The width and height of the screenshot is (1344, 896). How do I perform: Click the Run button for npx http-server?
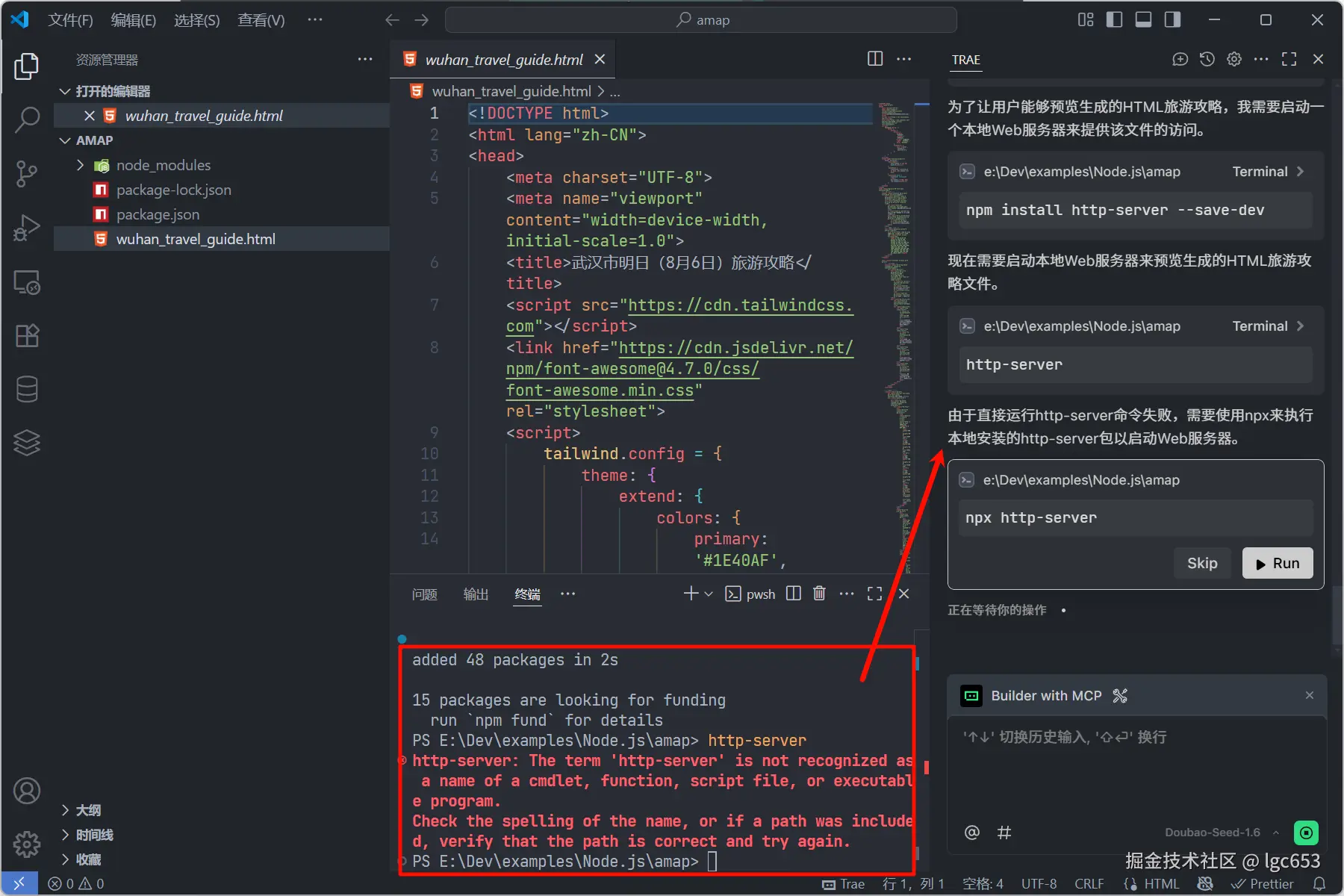1278,563
